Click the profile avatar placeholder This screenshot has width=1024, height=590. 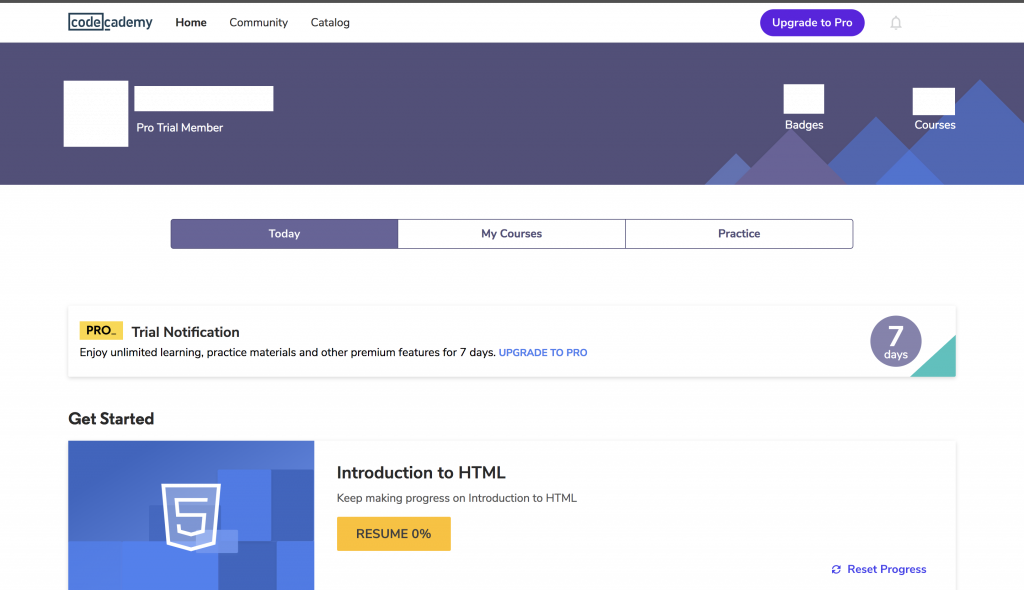[x=96, y=114]
